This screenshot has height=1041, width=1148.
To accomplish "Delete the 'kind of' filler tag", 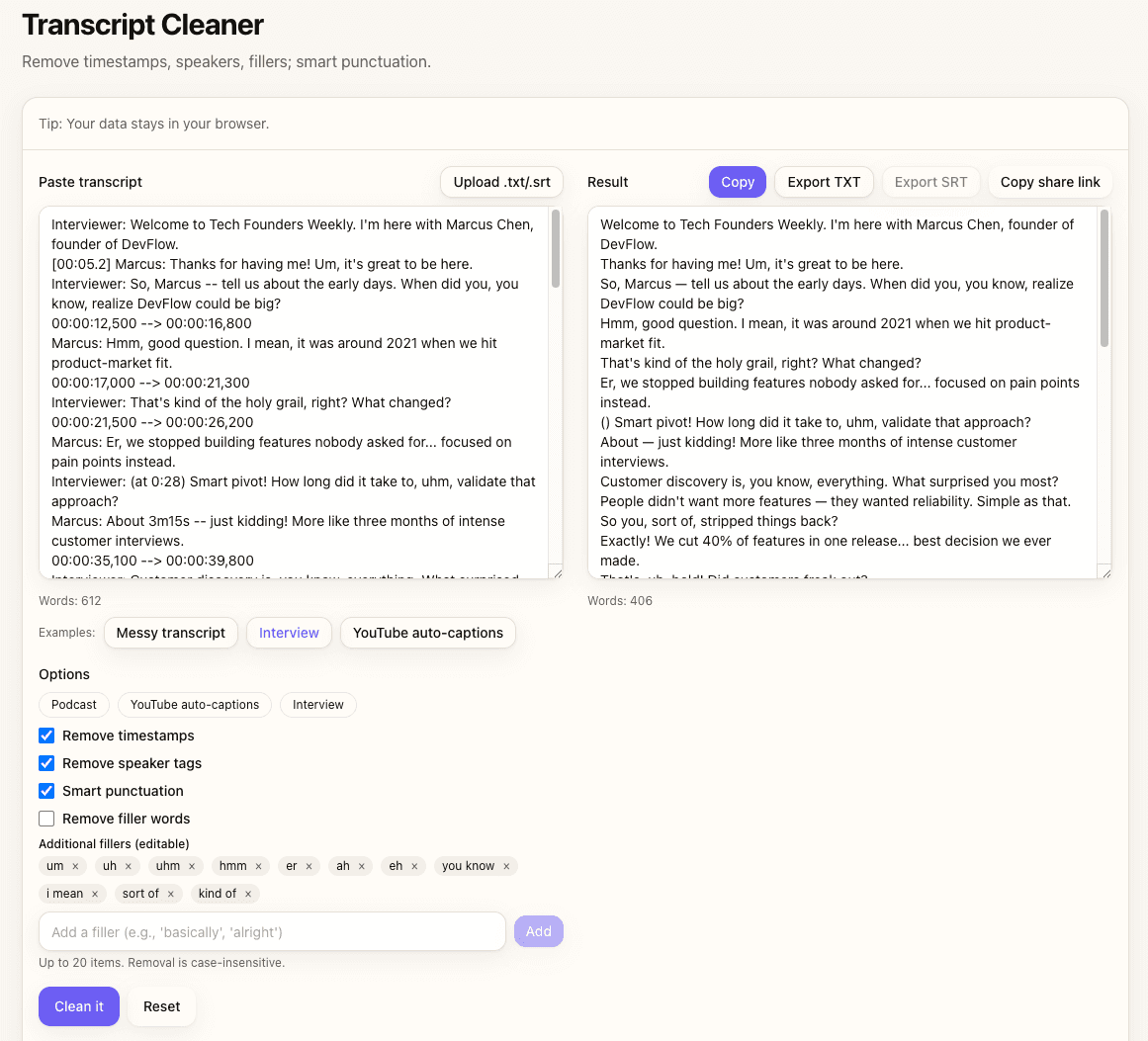I will [x=248, y=894].
